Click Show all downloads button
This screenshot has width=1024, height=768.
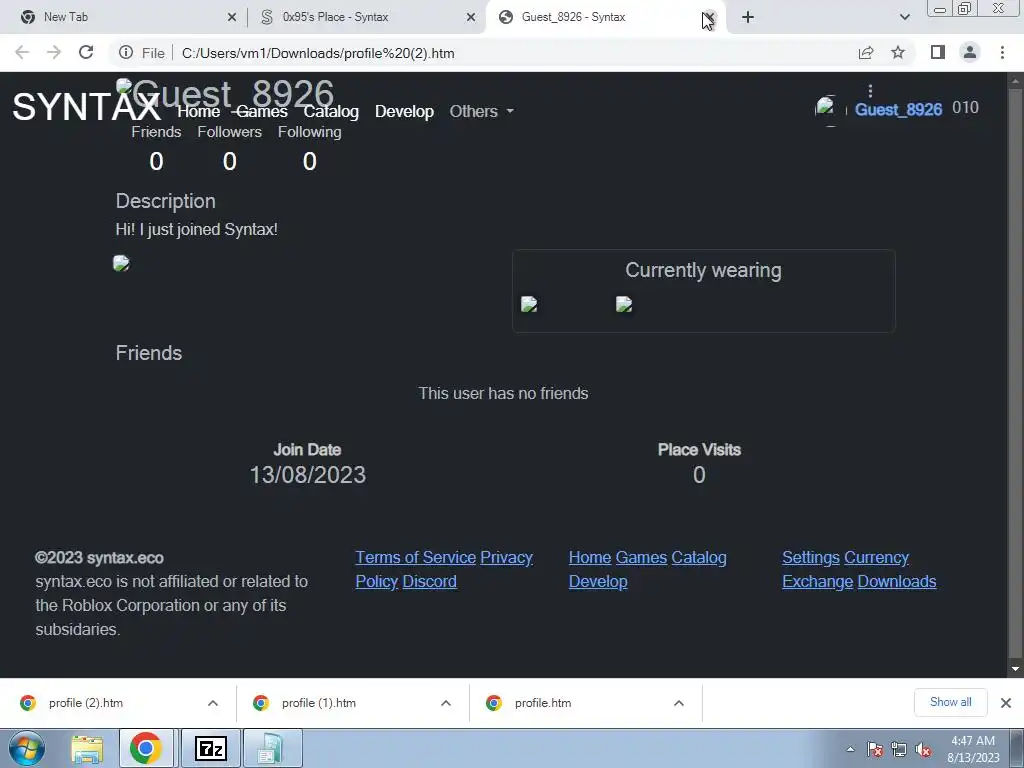point(950,702)
